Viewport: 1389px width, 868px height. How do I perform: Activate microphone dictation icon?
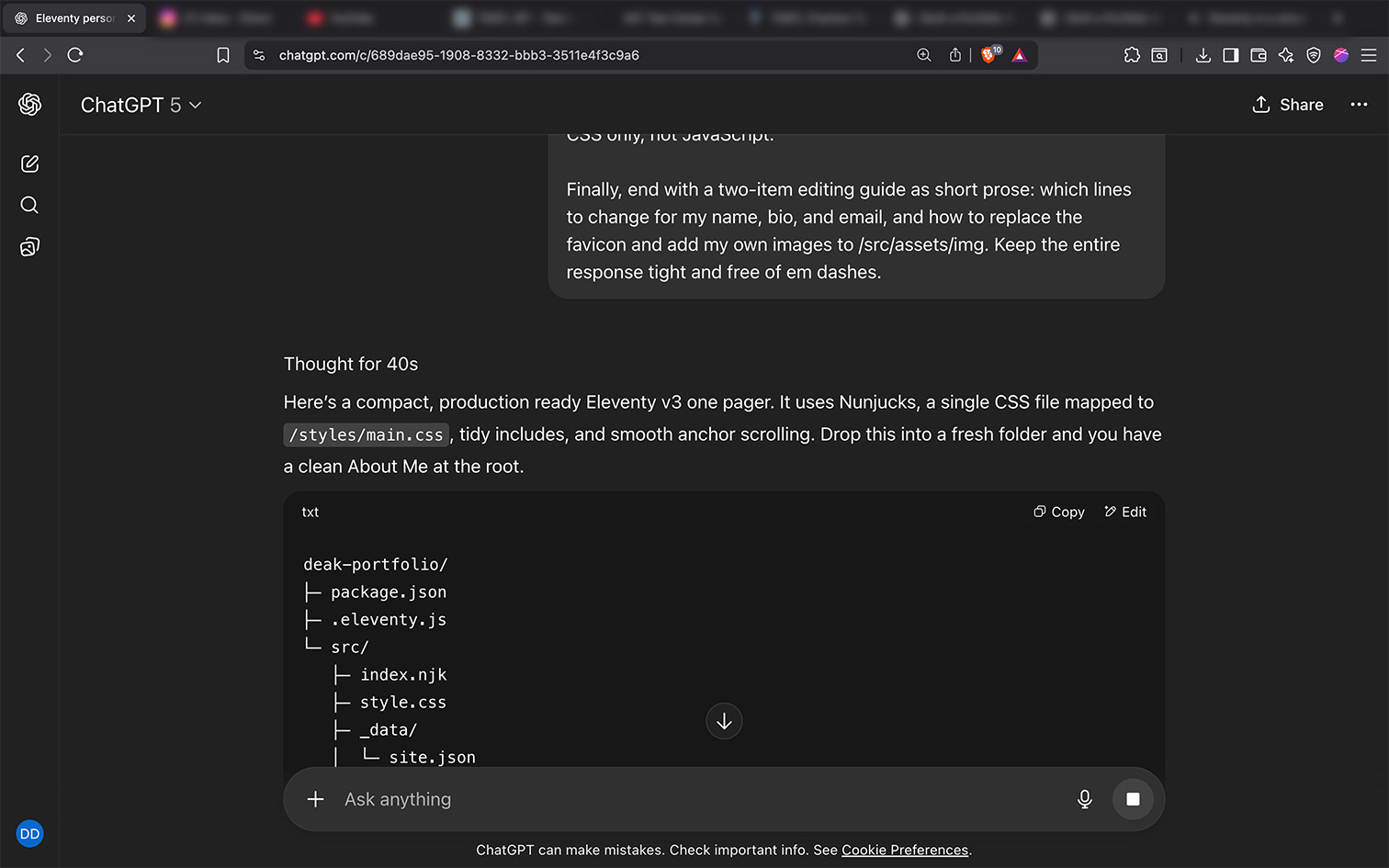1085,799
